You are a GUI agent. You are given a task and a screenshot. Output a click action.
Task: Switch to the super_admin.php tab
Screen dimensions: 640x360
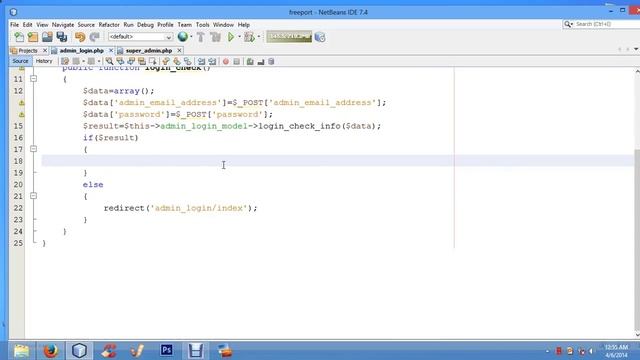click(149, 51)
